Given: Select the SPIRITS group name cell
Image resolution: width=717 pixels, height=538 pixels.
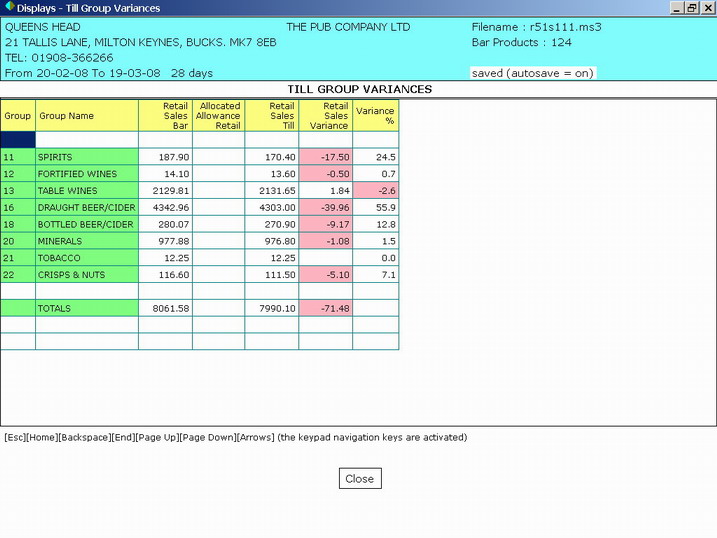Looking at the screenshot, I should (86, 157).
